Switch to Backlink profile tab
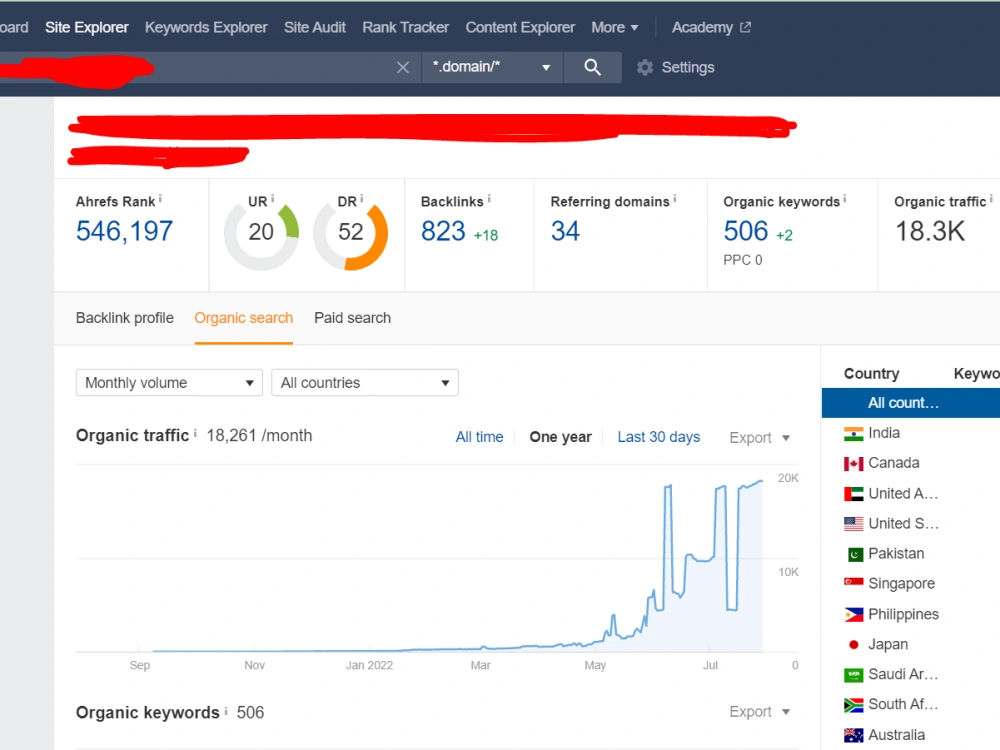 [124, 318]
